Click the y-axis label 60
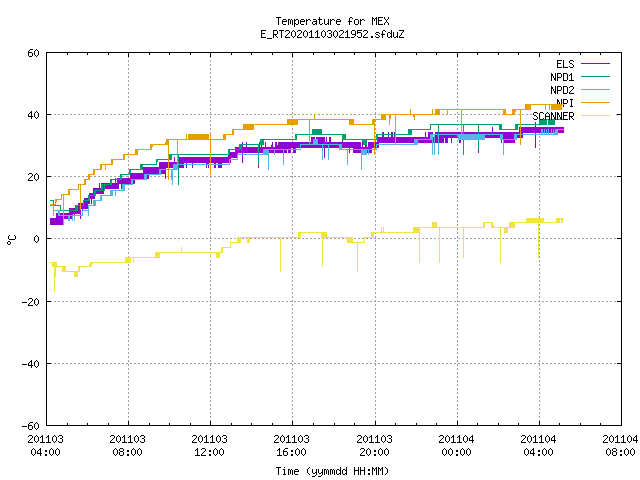This screenshot has height=480, width=640. [33, 53]
